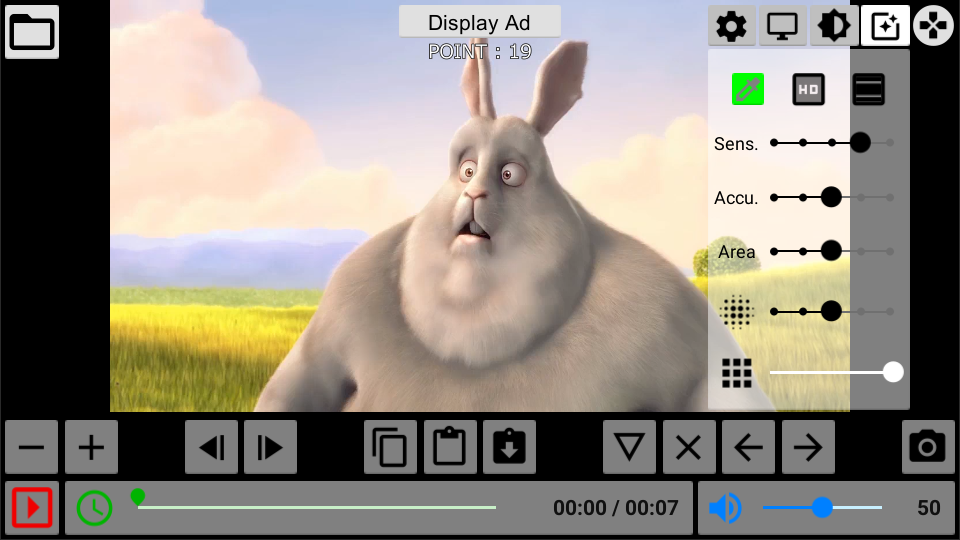Click the X delete icon
960x540 pixels.
point(689,447)
